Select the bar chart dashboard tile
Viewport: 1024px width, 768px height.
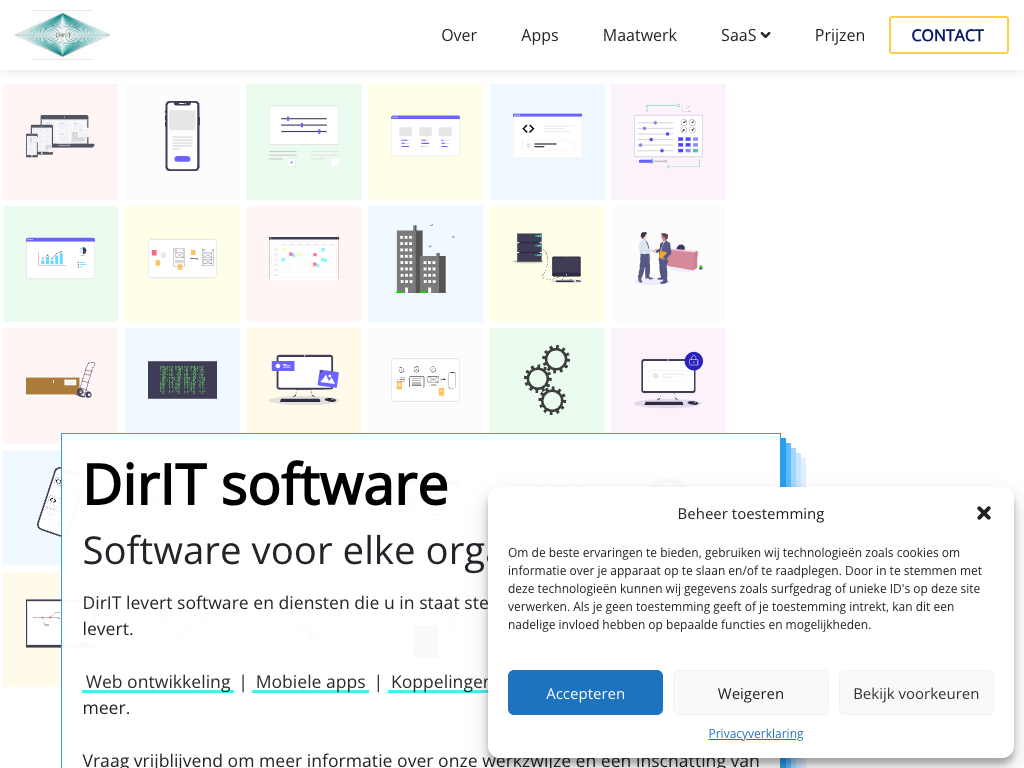(x=60, y=262)
